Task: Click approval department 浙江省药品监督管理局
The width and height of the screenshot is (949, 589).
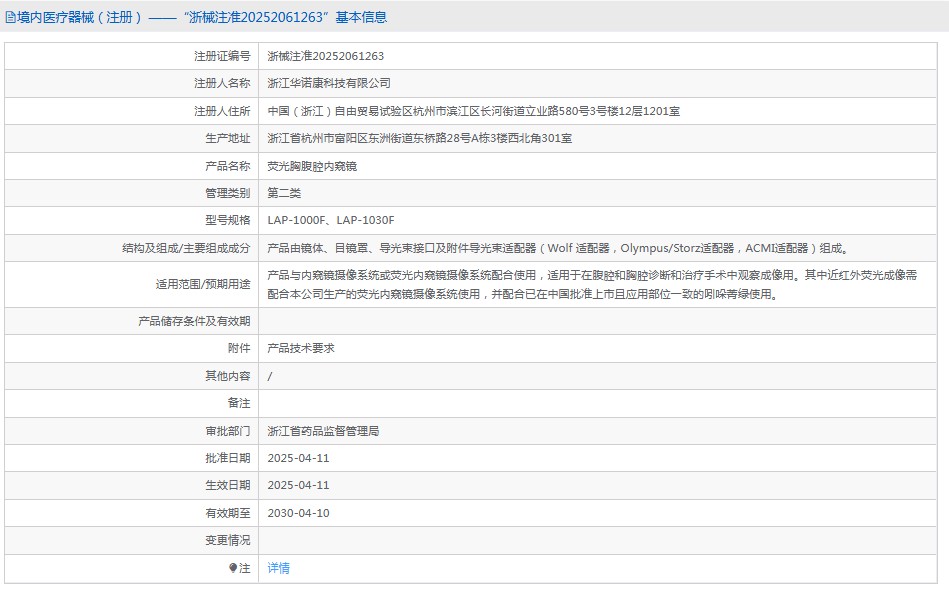Action: coord(323,431)
